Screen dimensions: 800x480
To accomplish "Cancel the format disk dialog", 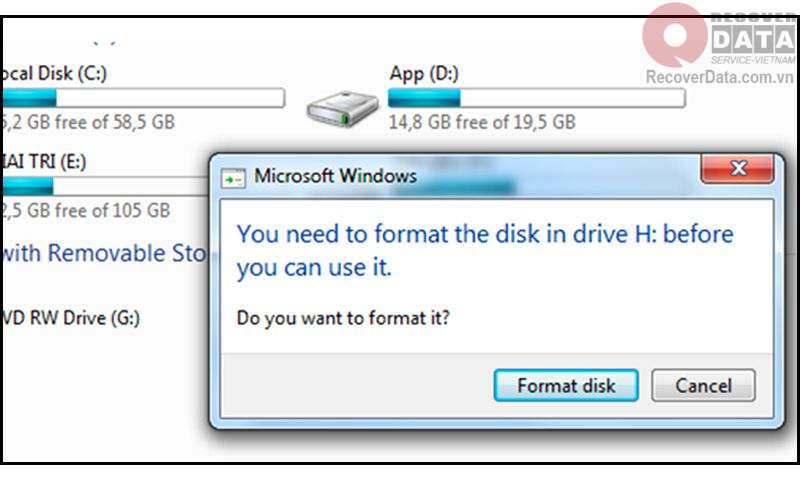I will pos(703,386).
